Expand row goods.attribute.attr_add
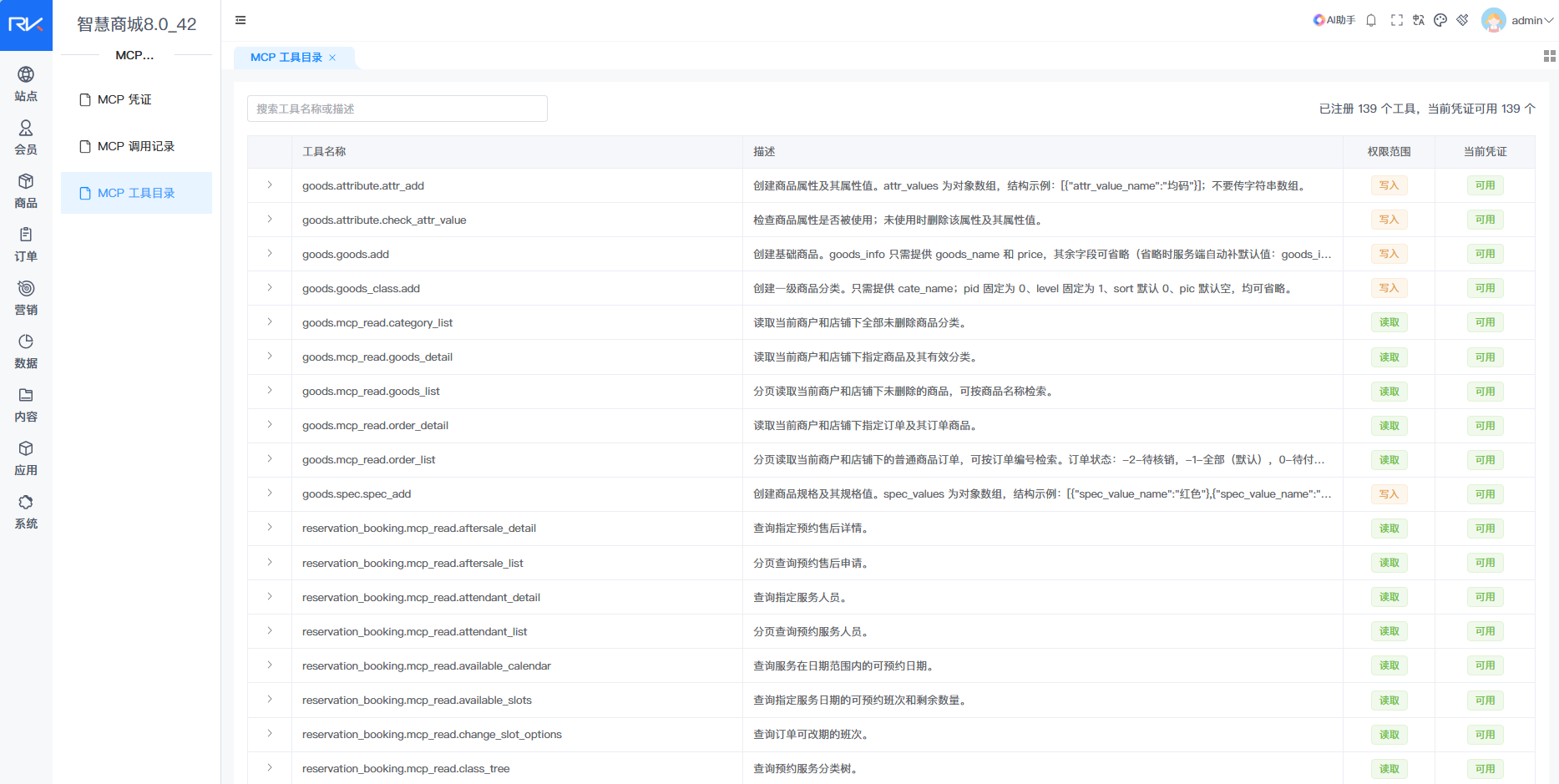 (270, 185)
